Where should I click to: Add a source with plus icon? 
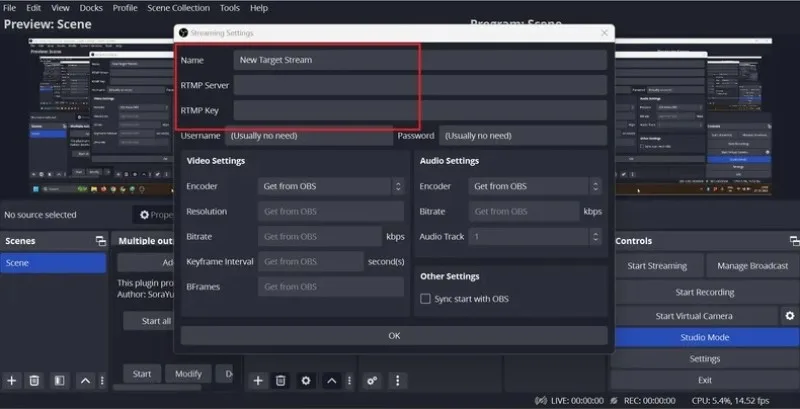coord(258,380)
